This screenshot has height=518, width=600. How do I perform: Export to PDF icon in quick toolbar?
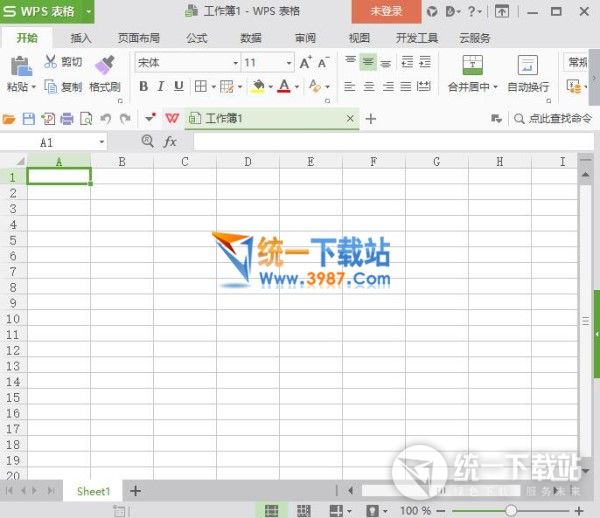pyautogui.click(x=48, y=119)
